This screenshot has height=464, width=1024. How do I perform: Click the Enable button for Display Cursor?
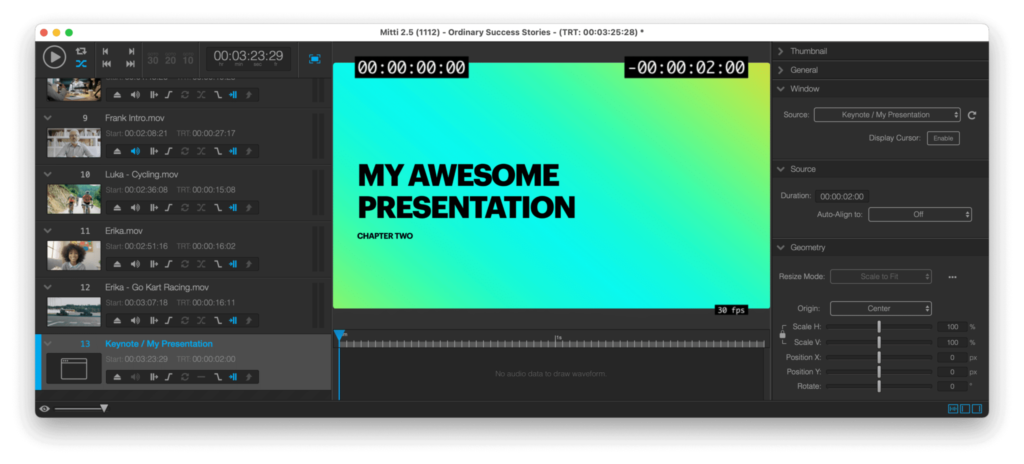pos(943,138)
